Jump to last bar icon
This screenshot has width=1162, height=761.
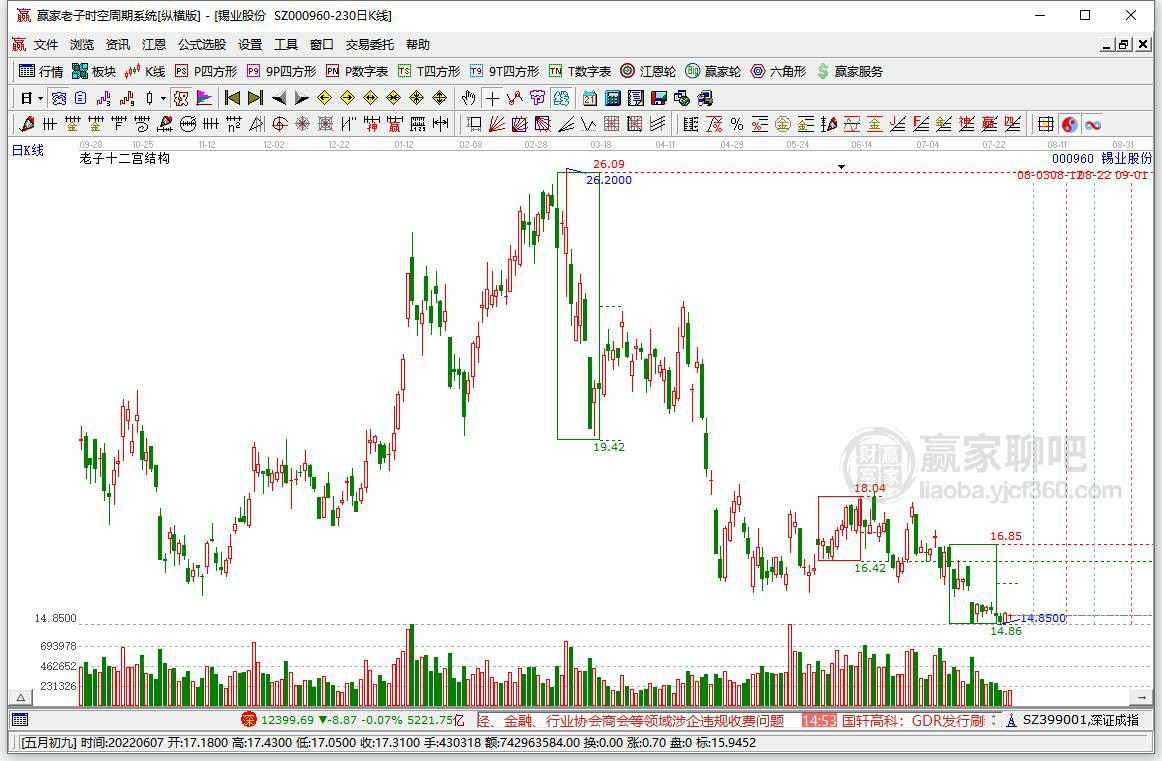pos(256,98)
